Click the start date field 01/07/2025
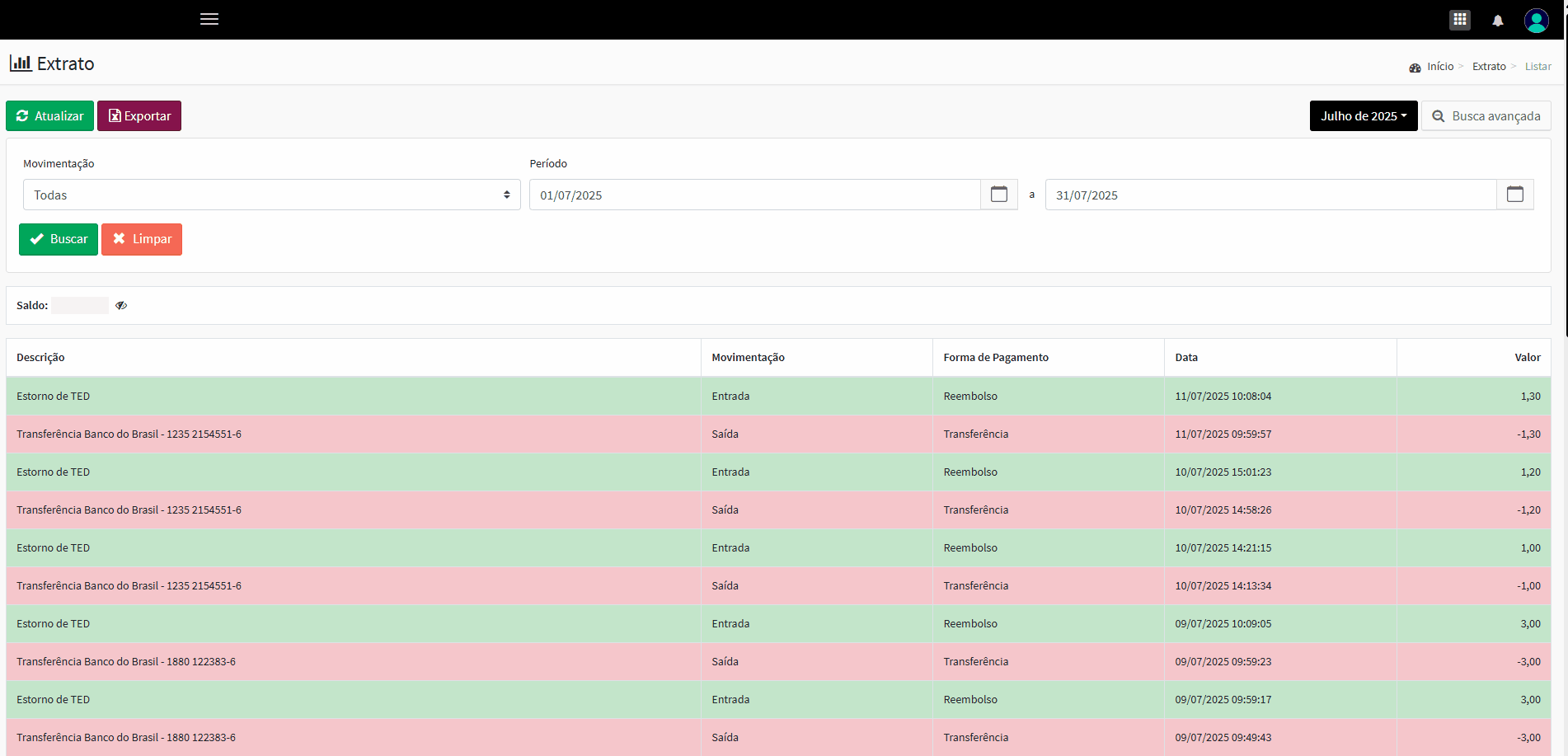The image size is (1568, 756). 753,195
